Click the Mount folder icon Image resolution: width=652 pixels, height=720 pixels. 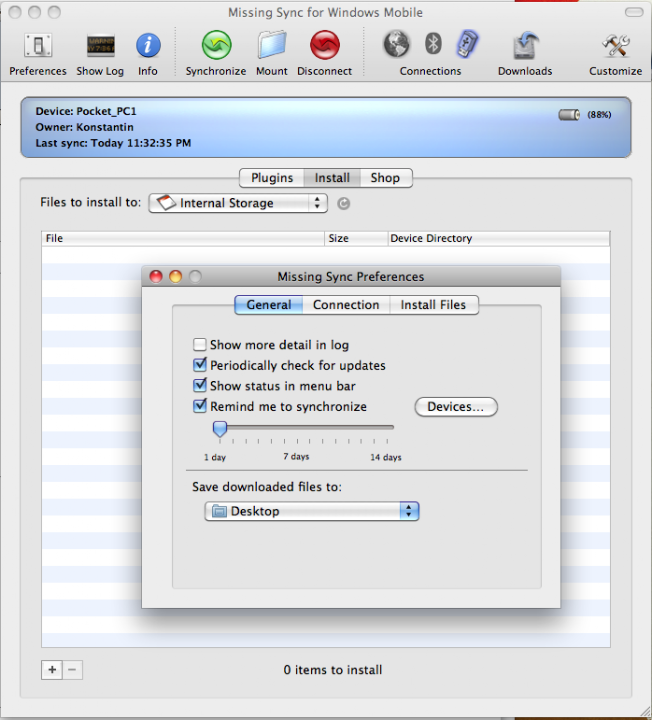[x=272, y=45]
